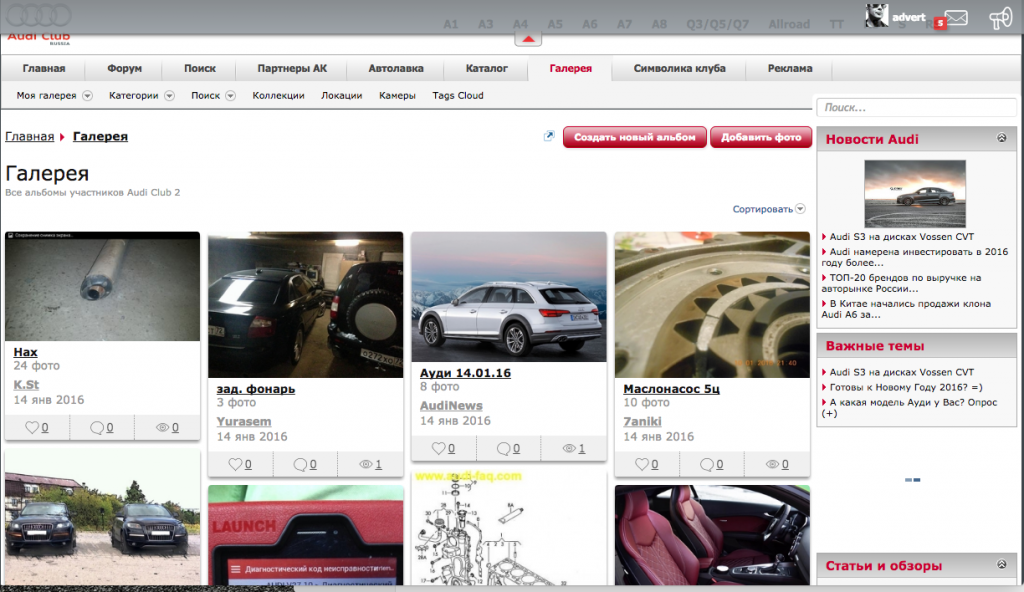Click the external link icon near Создать новый альбом
This screenshot has height=592, width=1024.
coord(549,136)
